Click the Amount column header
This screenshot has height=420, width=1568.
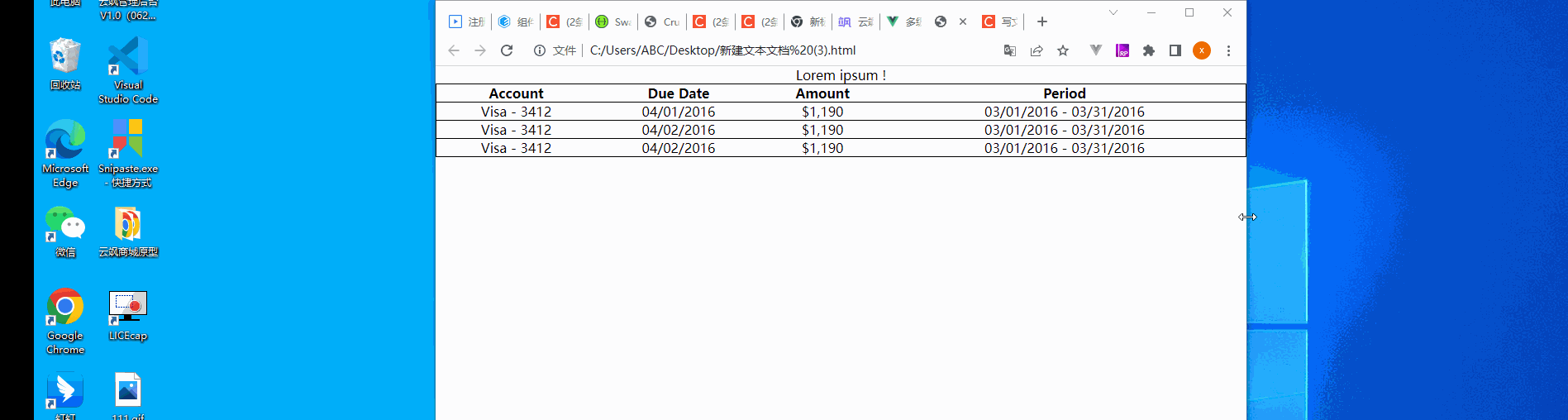pos(822,93)
